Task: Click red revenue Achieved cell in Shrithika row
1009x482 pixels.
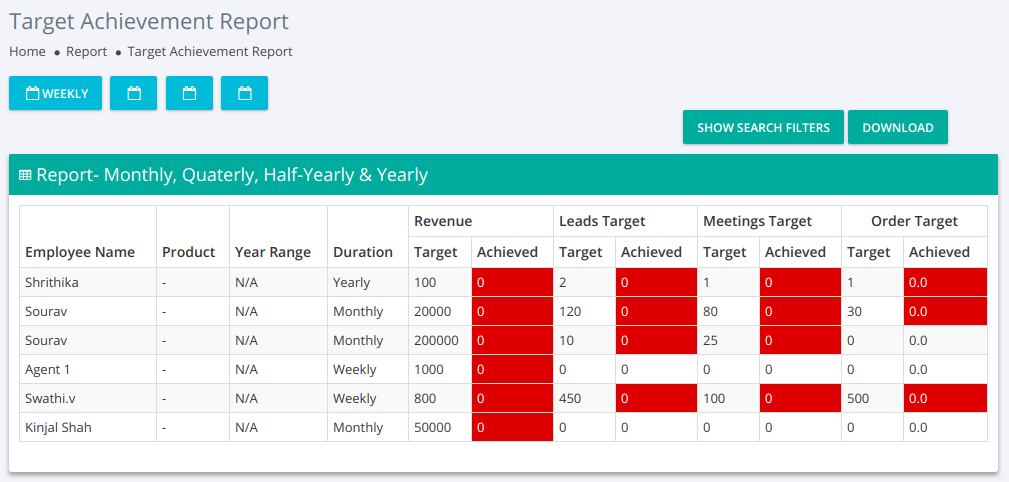Action: tap(512, 282)
